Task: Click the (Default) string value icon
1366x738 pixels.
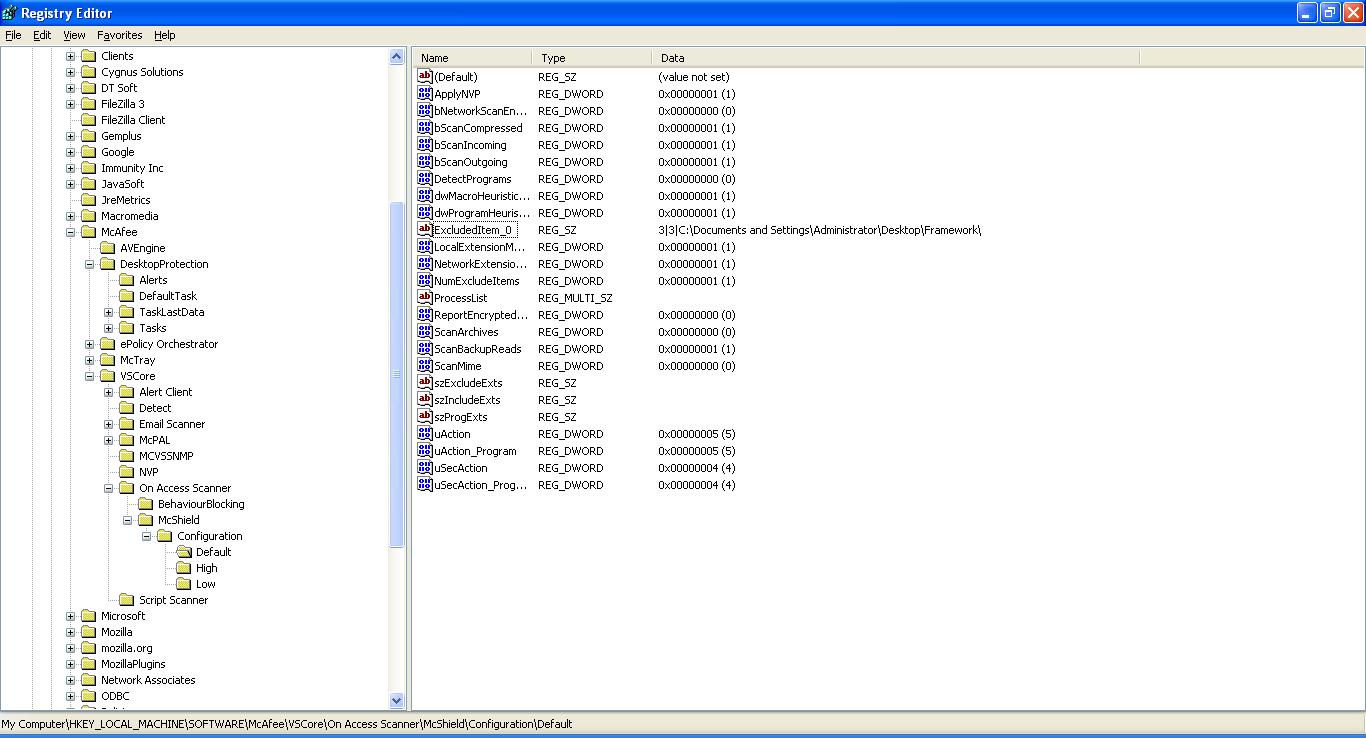Action: (x=425, y=77)
